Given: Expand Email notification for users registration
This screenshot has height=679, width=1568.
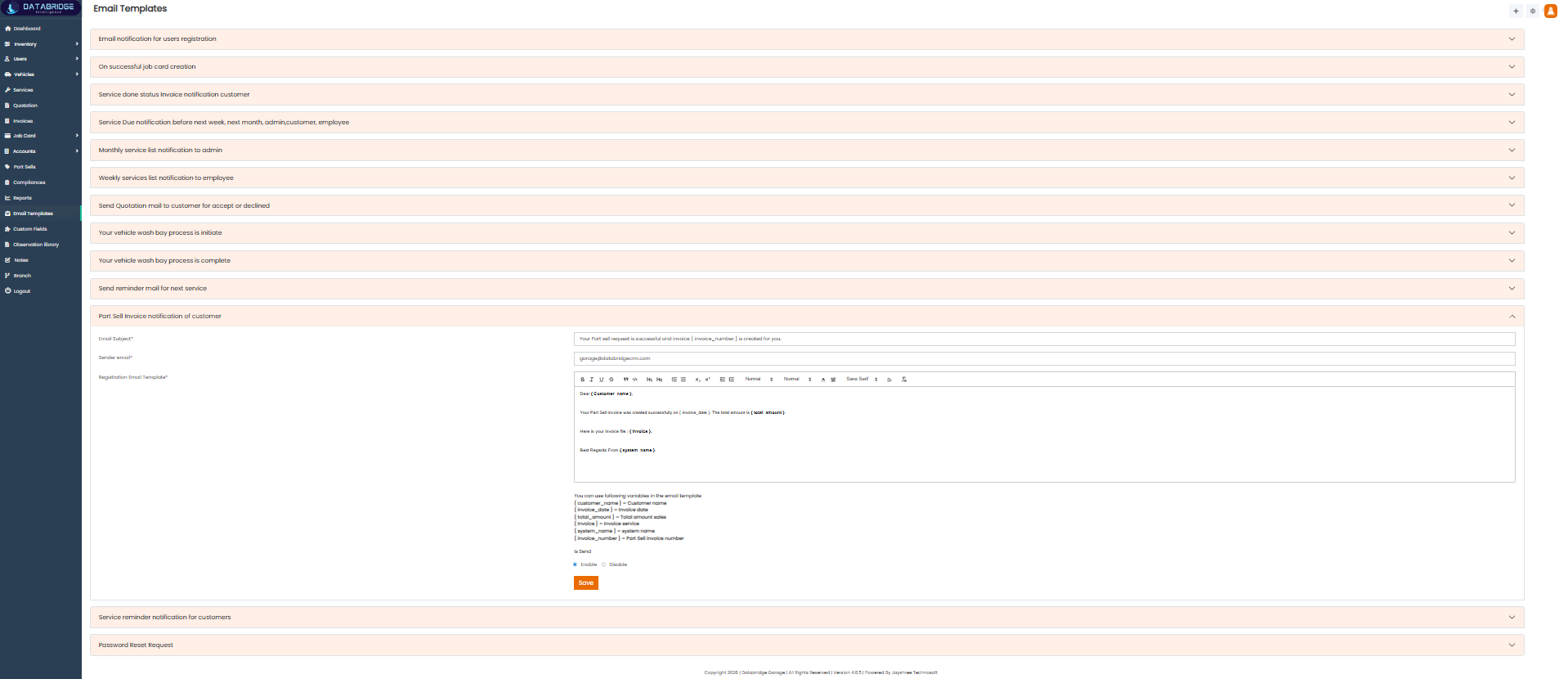Looking at the screenshot, I should tap(807, 39).
